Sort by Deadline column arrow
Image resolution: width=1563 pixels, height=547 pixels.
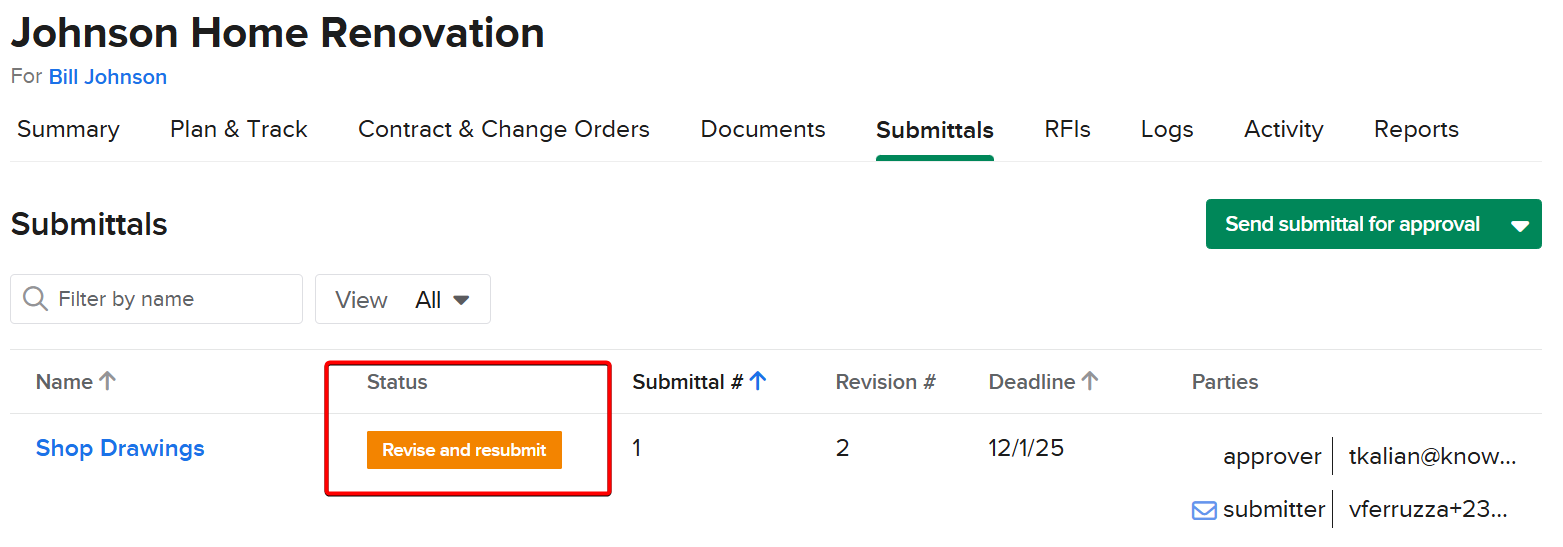coord(1090,381)
